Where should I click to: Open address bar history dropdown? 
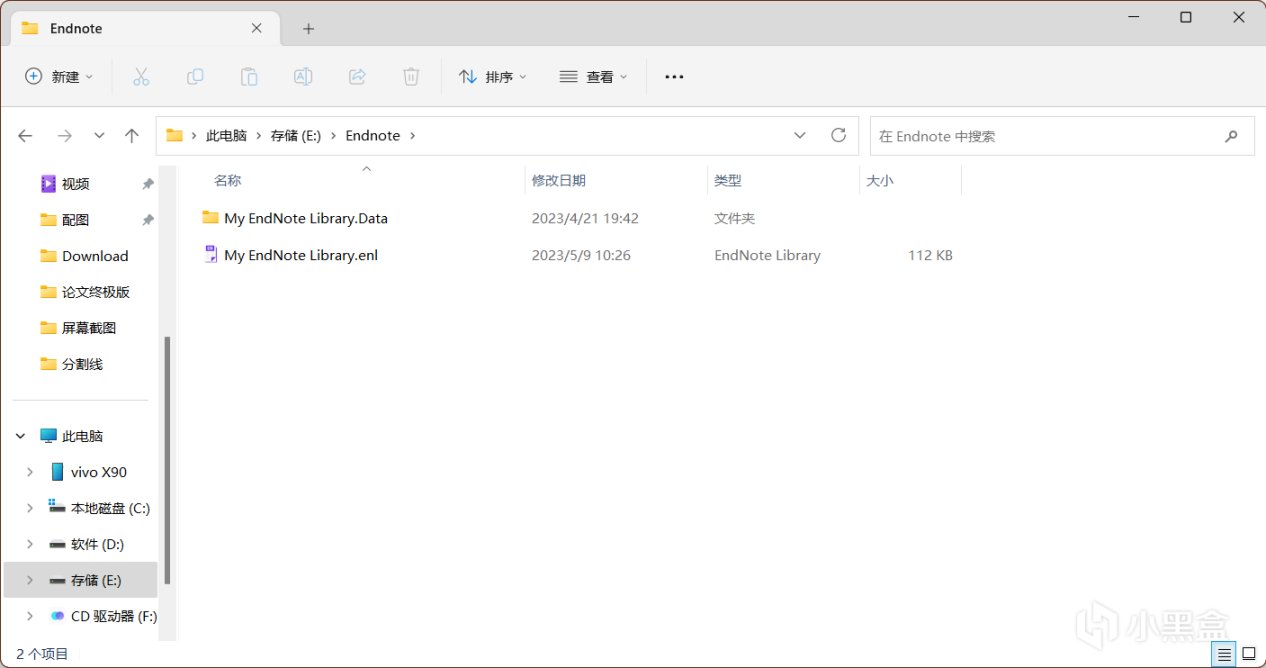pos(800,136)
